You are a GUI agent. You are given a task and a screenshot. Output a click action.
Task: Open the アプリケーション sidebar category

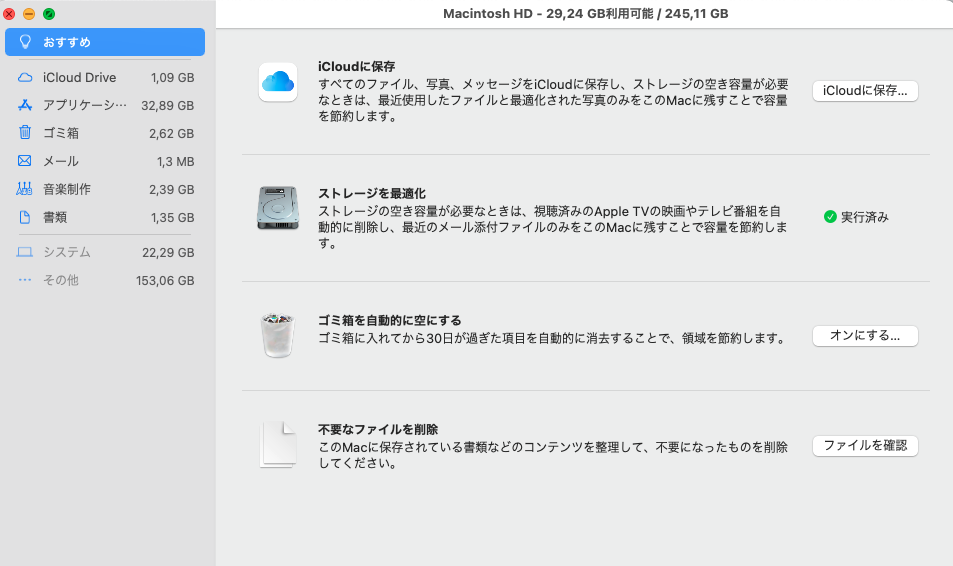105,105
